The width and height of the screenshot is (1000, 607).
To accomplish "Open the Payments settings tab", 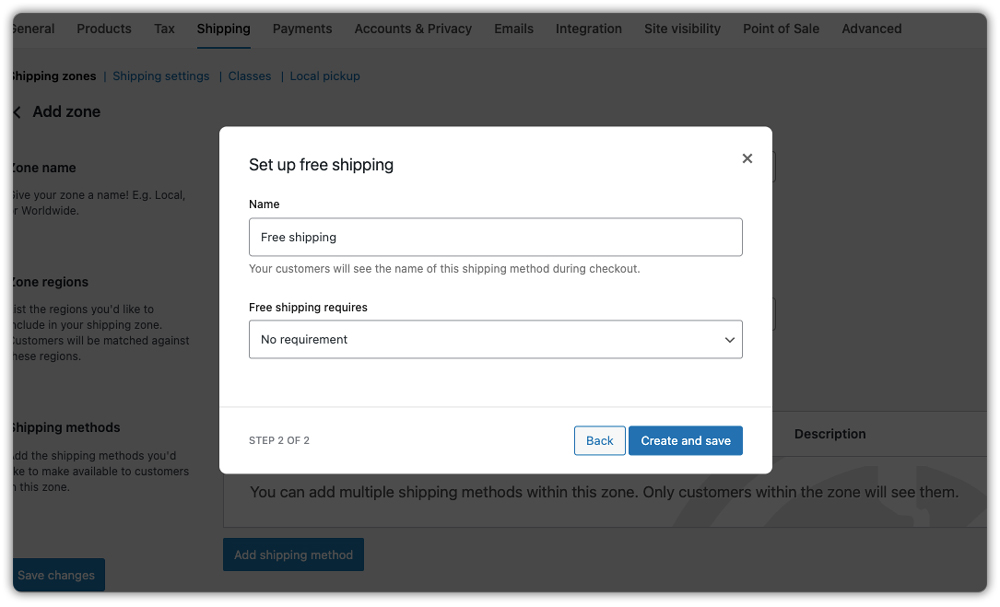I will (302, 29).
